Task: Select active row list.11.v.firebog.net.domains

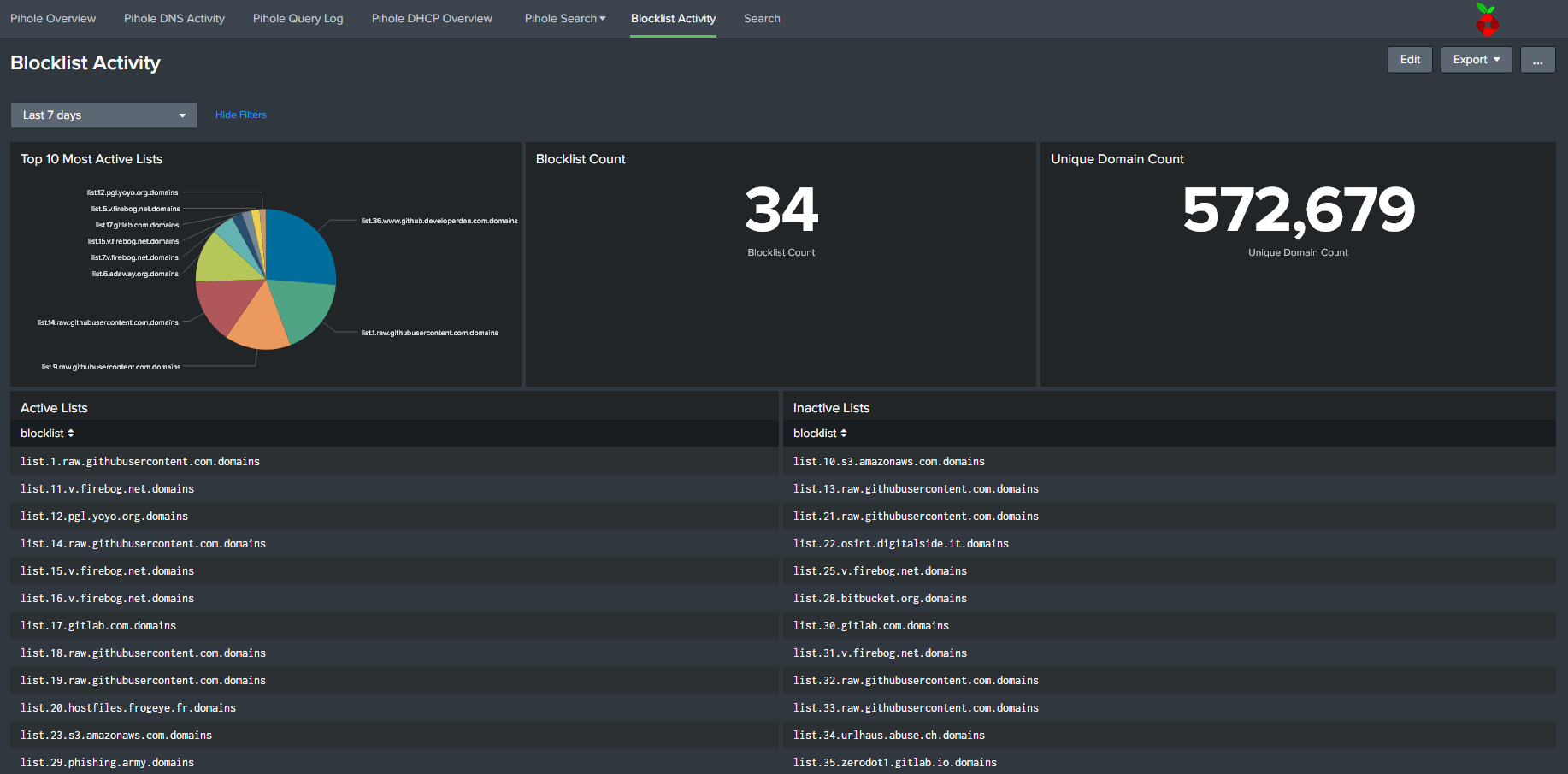Action: click(x=394, y=488)
